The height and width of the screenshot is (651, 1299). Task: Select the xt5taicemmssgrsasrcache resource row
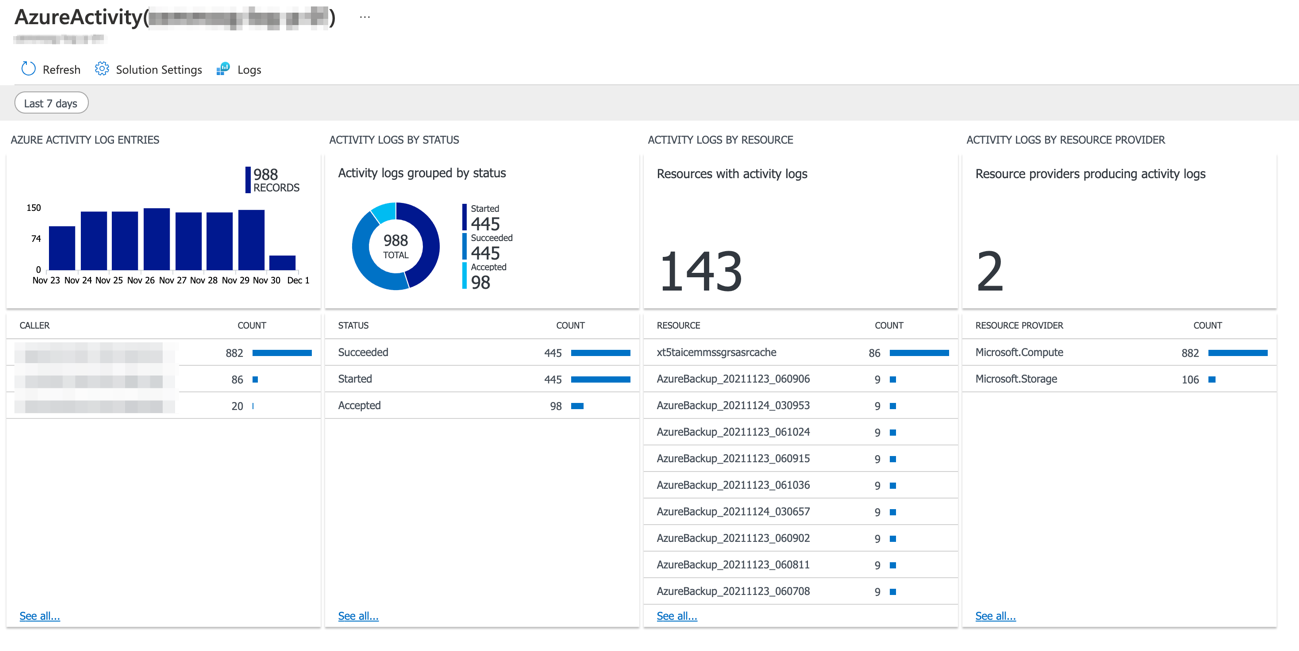click(x=801, y=353)
